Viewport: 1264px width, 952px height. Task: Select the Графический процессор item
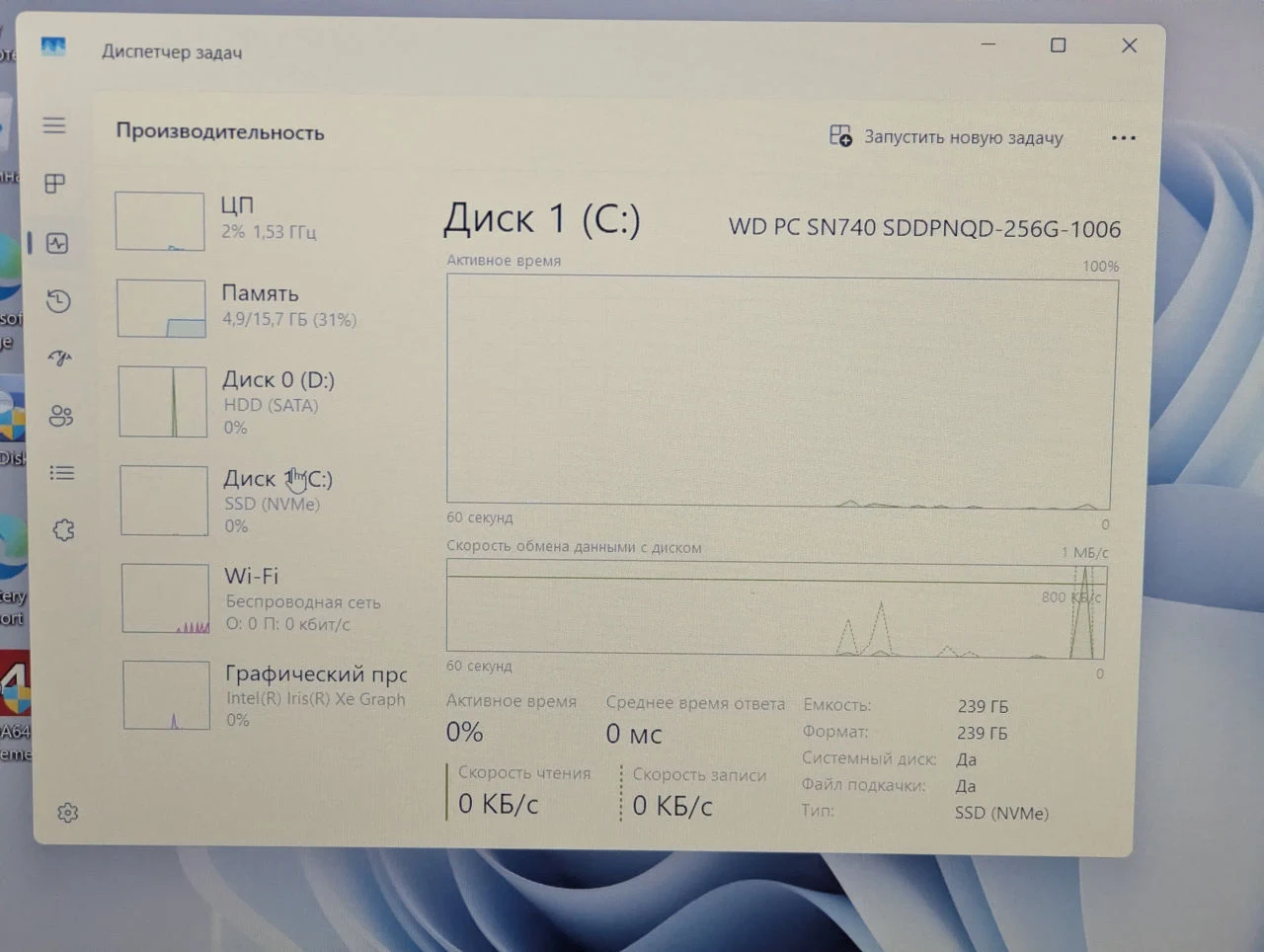(264, 694)
